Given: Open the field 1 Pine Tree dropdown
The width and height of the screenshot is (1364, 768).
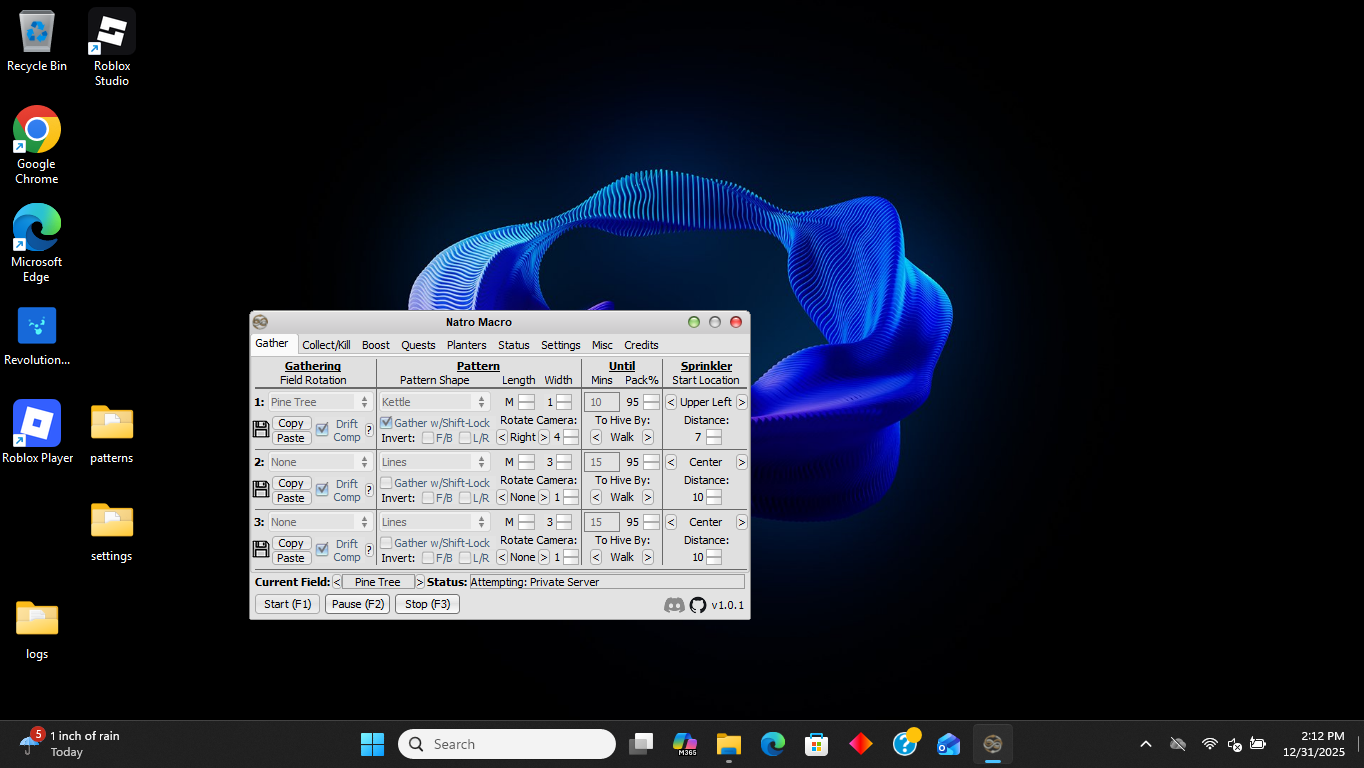Looking at the screenshot, I should [x=320, y=402].
